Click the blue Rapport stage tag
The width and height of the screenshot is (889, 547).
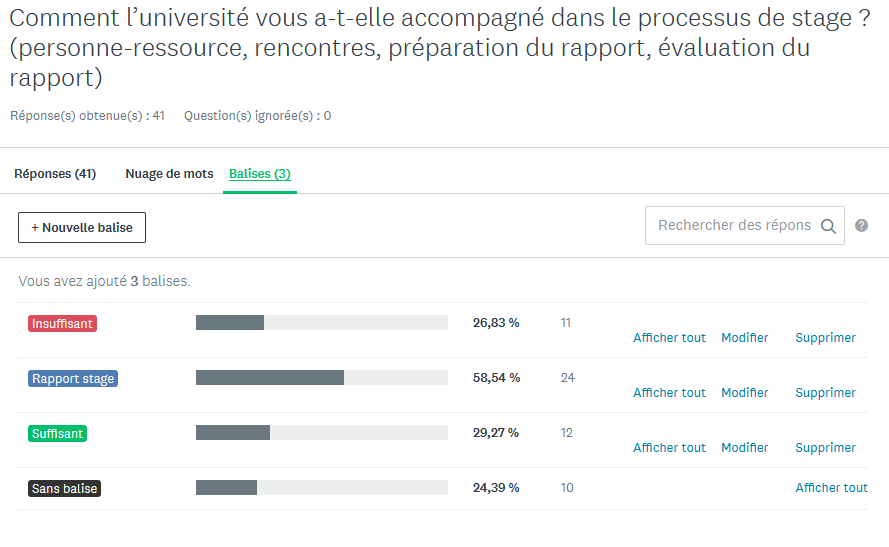(x=73, y=379)
